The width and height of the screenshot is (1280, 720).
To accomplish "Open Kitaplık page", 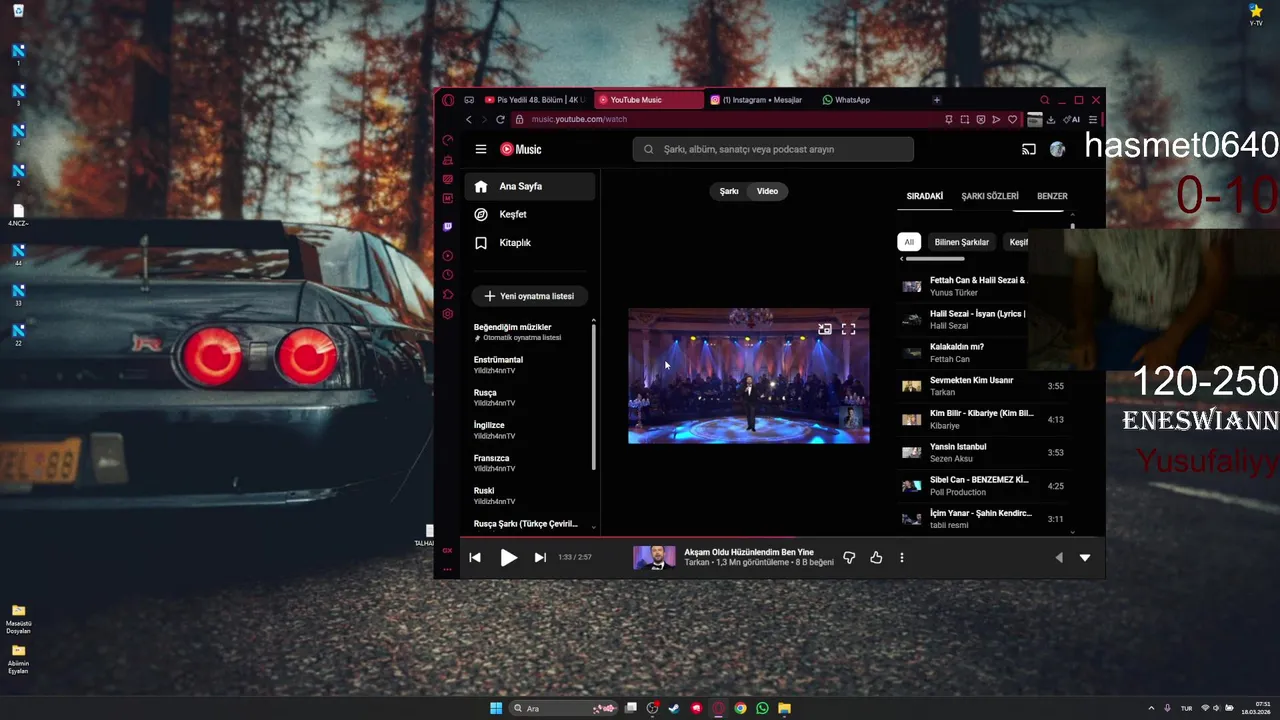I will 530,243.
